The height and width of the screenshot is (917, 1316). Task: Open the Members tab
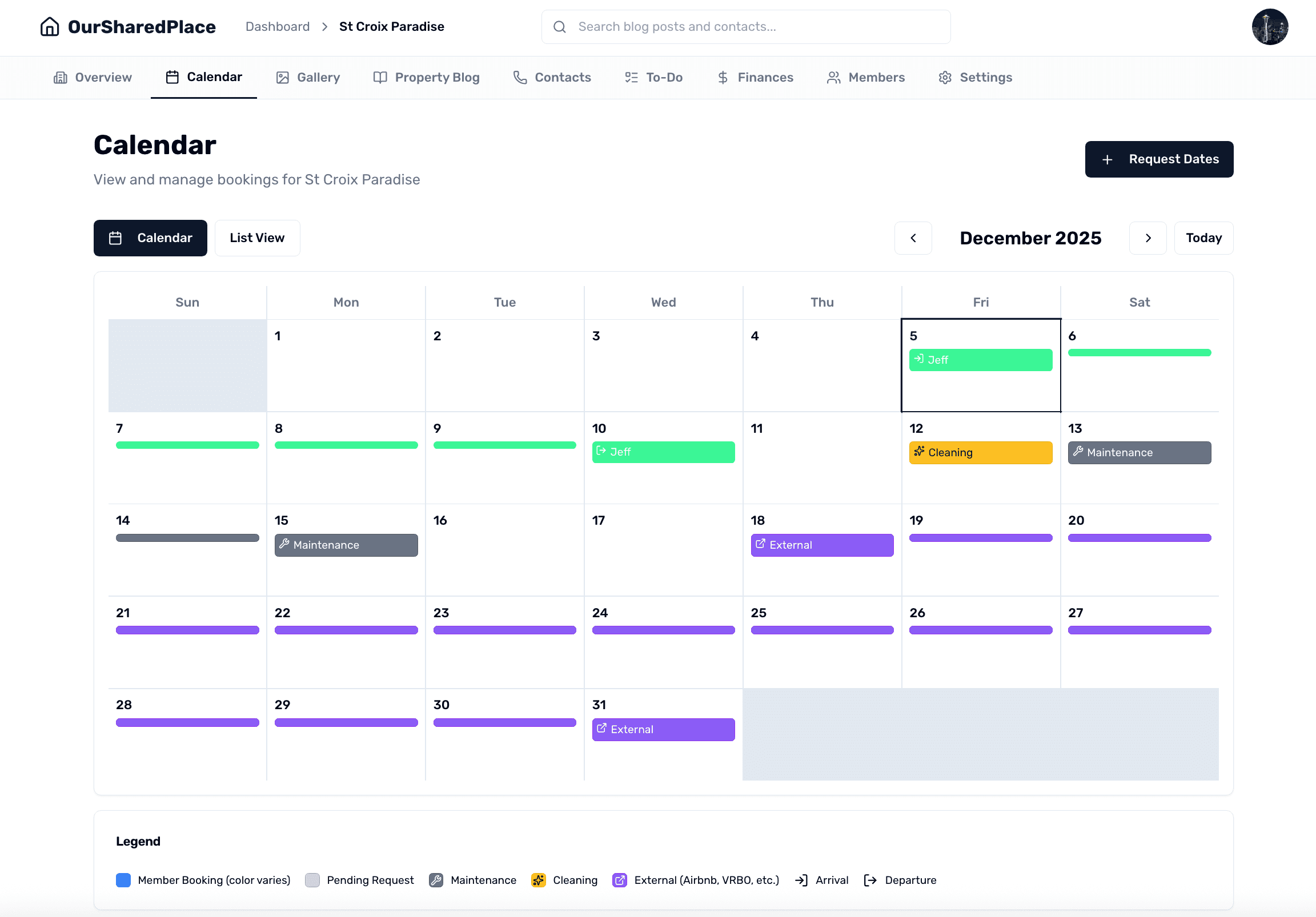tap(865, 77)
